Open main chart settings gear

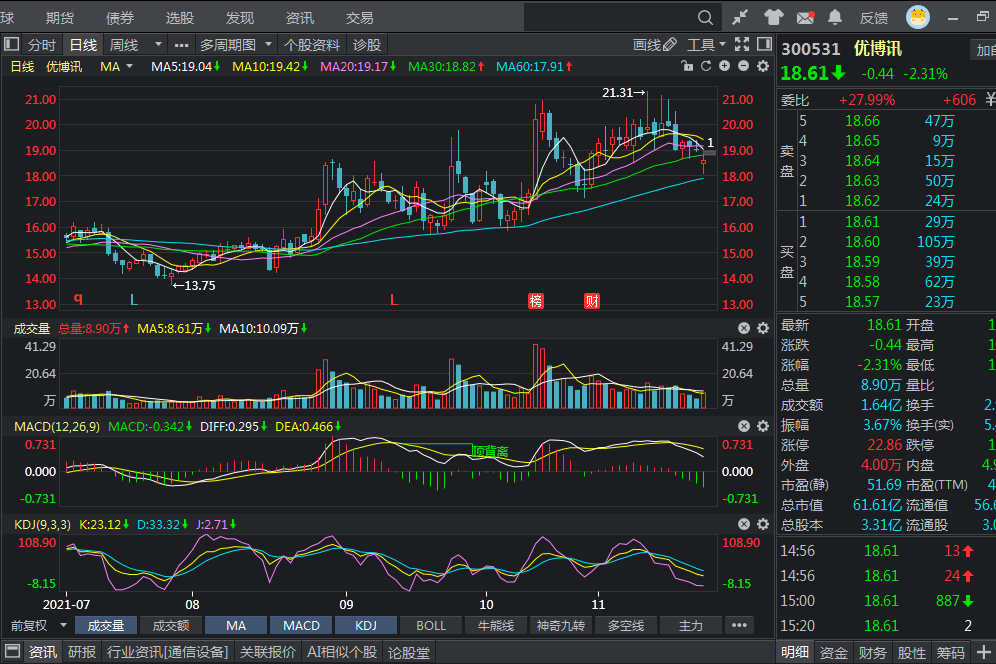(763, 66)
